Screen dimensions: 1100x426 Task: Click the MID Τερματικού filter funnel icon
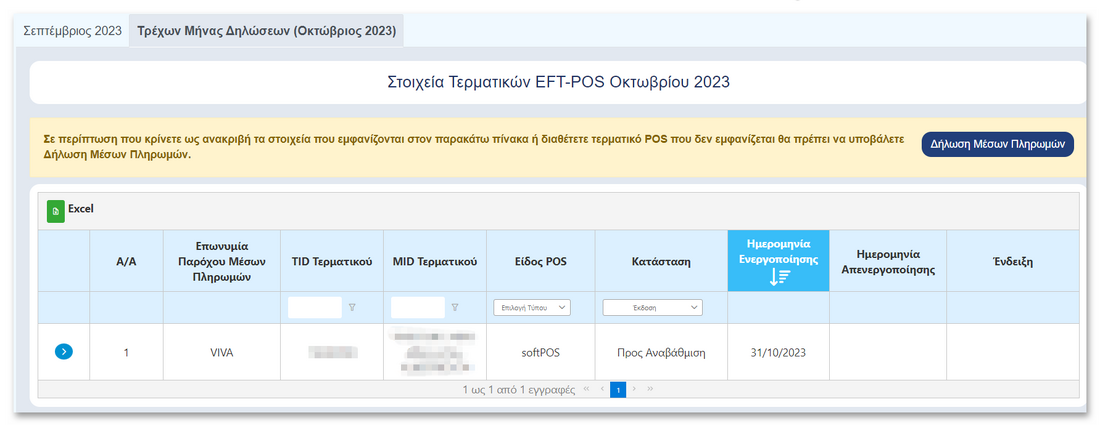455,308
